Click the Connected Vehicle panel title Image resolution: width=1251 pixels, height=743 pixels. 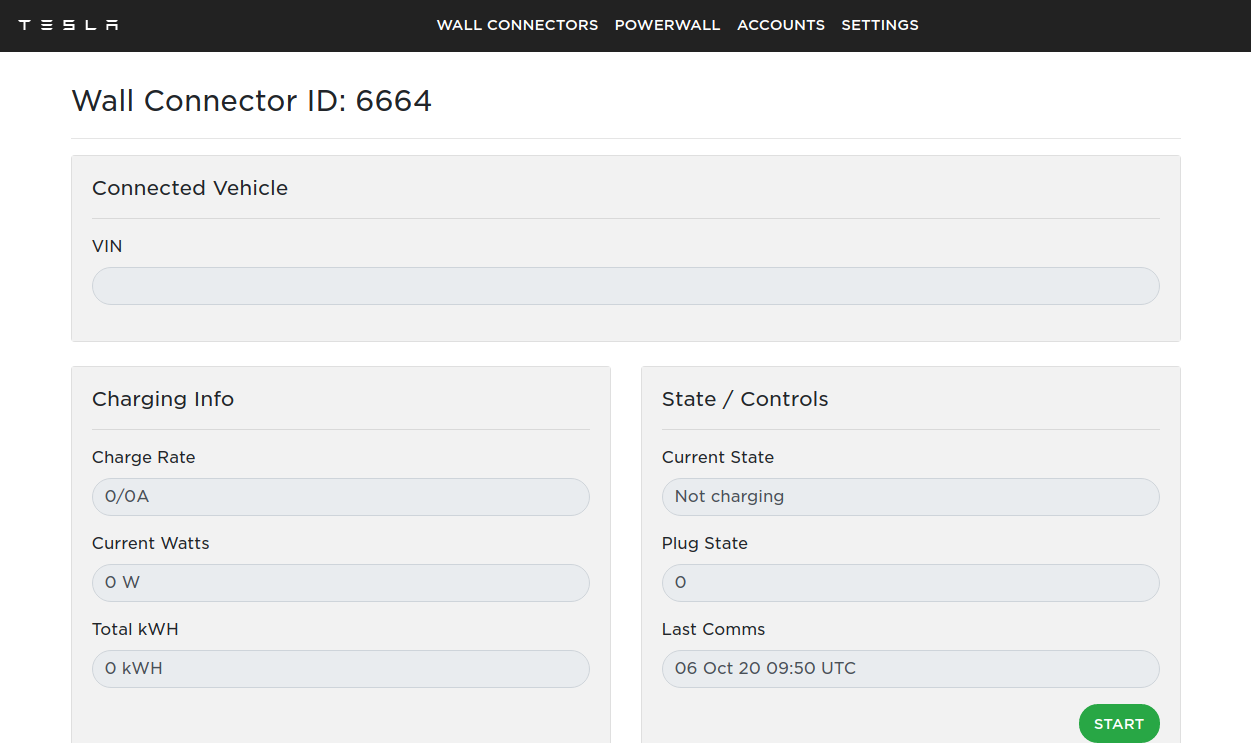190,188
